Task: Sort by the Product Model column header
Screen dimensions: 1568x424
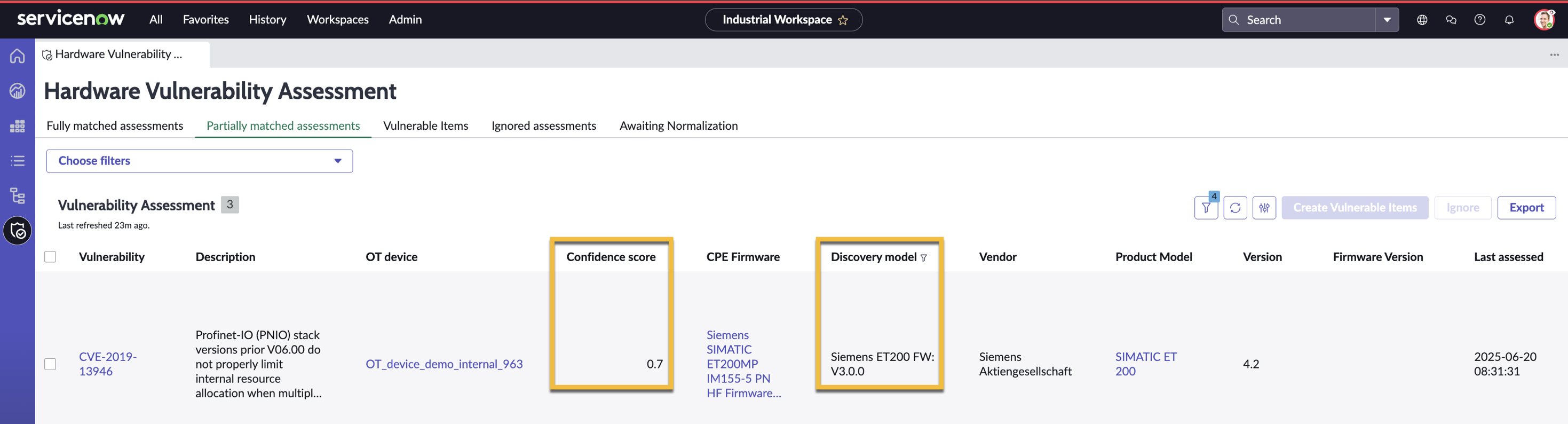Action: pyautogui.click(x=1153, y=256)
